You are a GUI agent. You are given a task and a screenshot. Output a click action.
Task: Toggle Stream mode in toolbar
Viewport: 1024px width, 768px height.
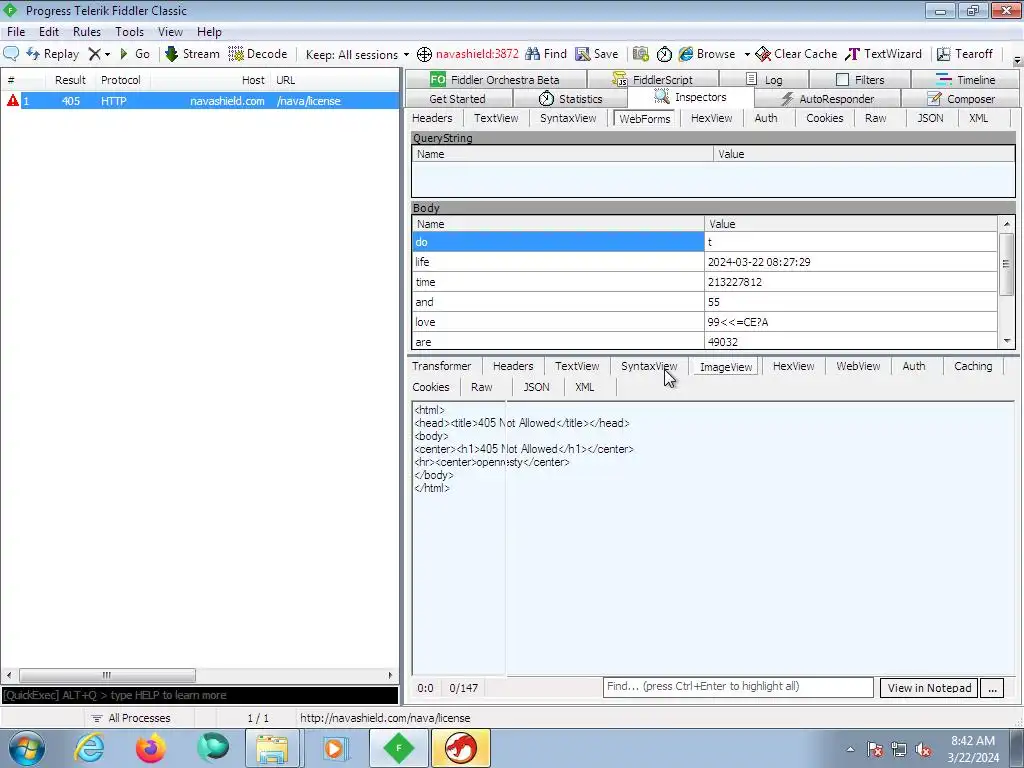[192, 54]
